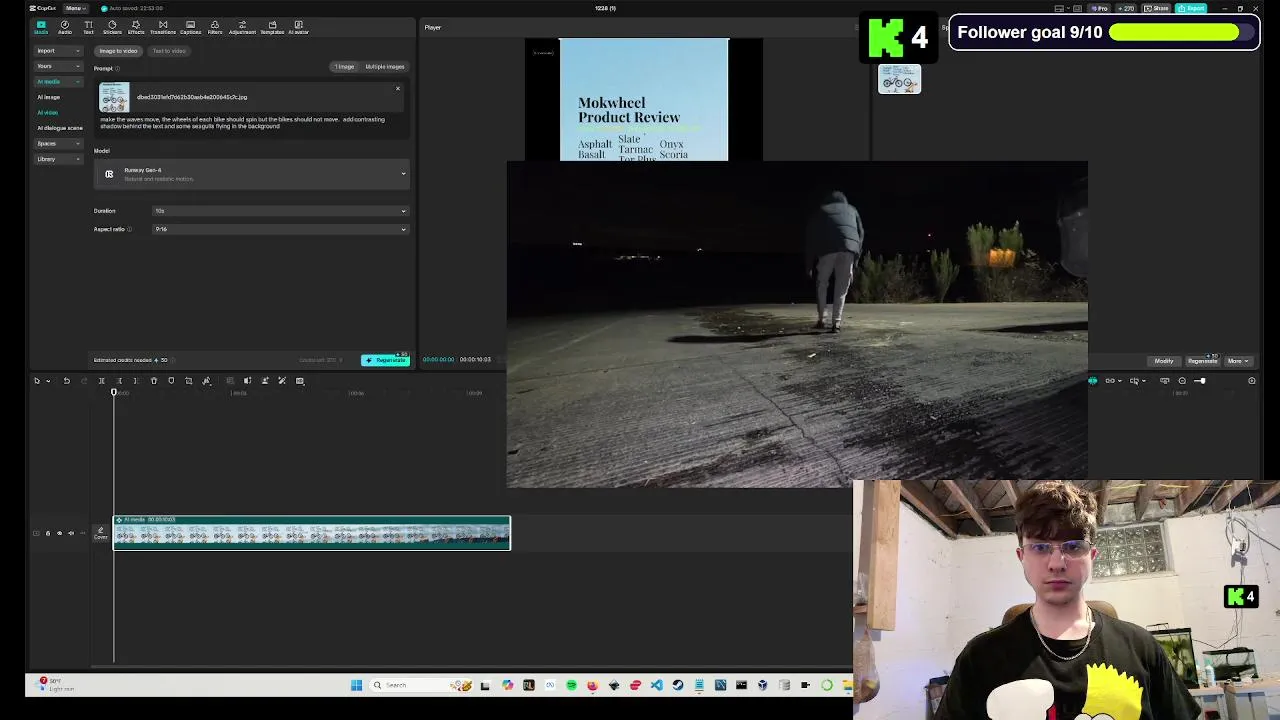Image resolution: width=1280 pixels, height=720 pixels.
Task: Click the teal Regenerate button under the prompt
Action: coord(386,360)
